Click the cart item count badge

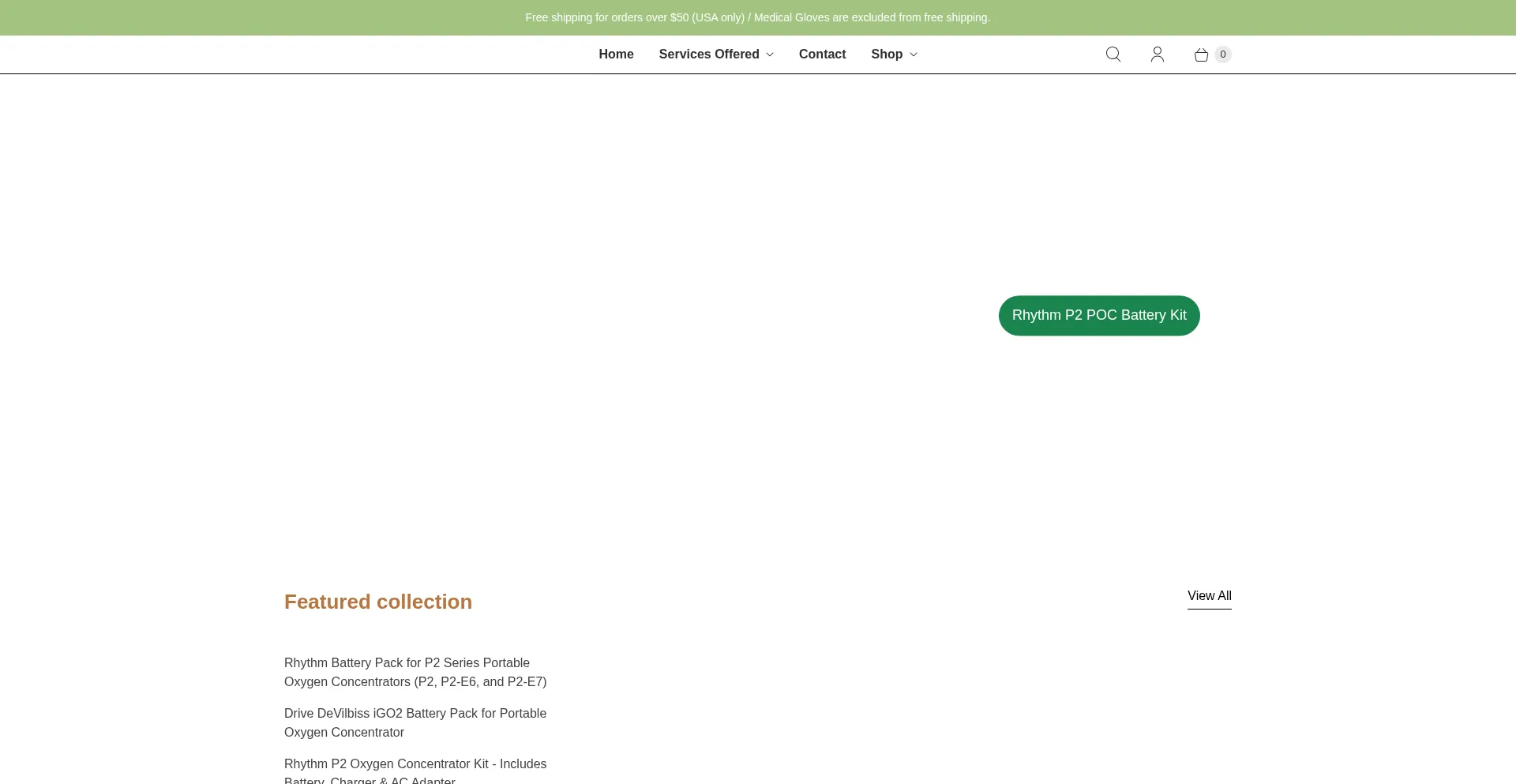pos(1223,54)
